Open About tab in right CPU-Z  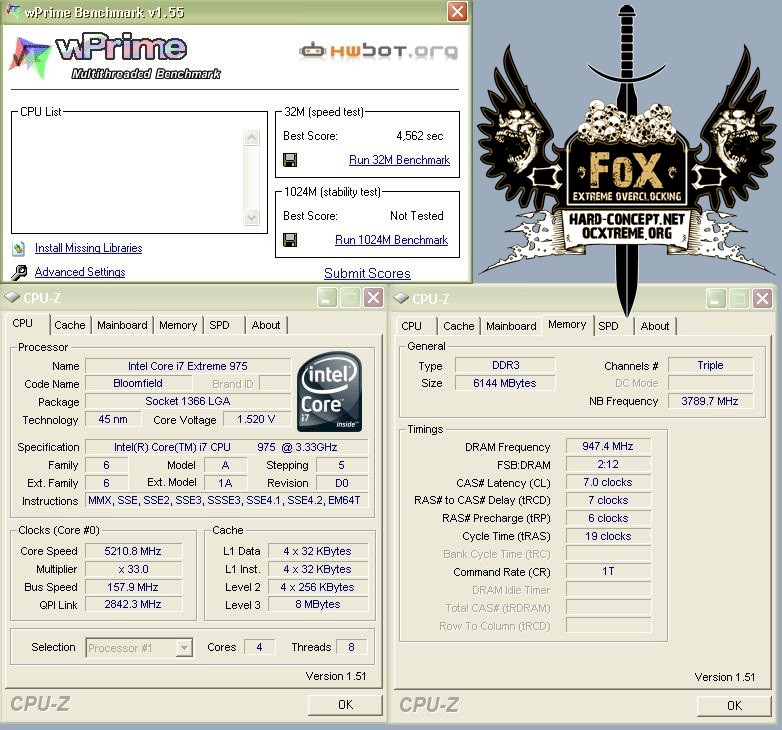[655, 326]
